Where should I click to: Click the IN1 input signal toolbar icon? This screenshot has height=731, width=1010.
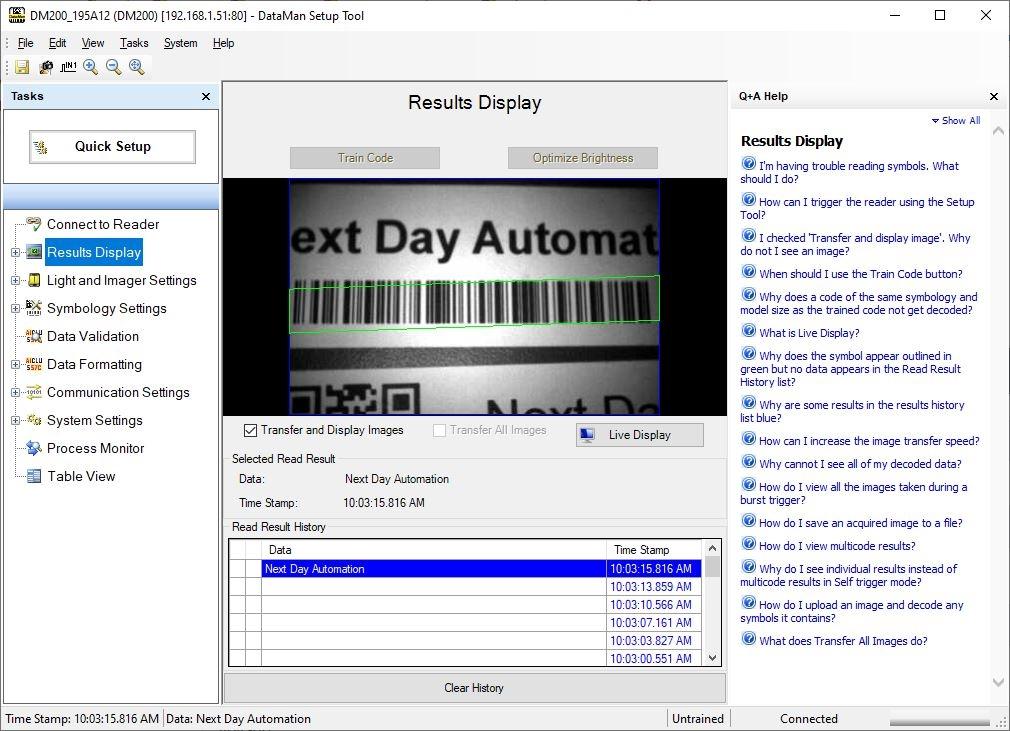coord(68,67)
